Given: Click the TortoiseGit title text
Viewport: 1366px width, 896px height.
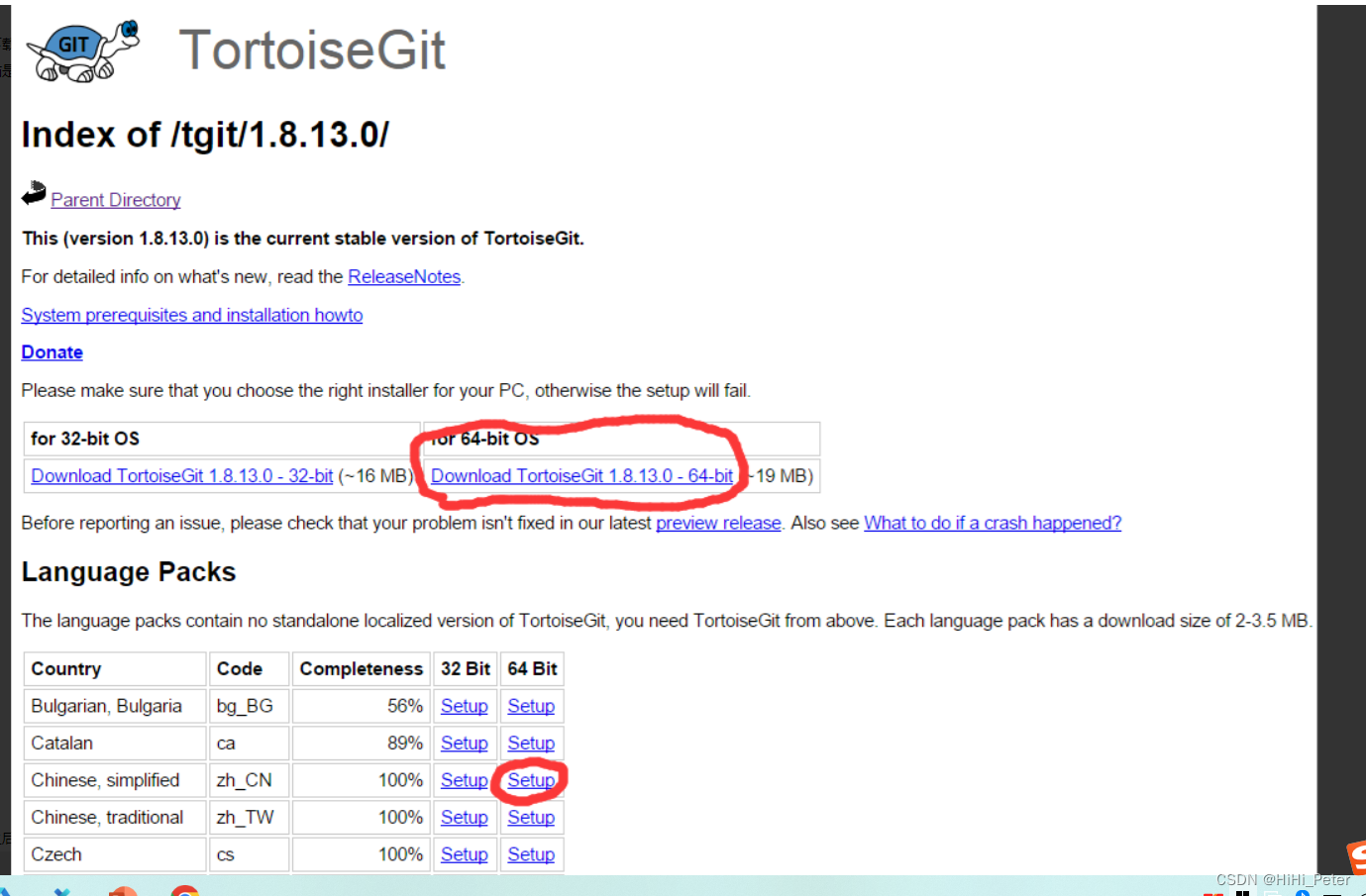Looking at the screenshot, I should click(312, 50).
